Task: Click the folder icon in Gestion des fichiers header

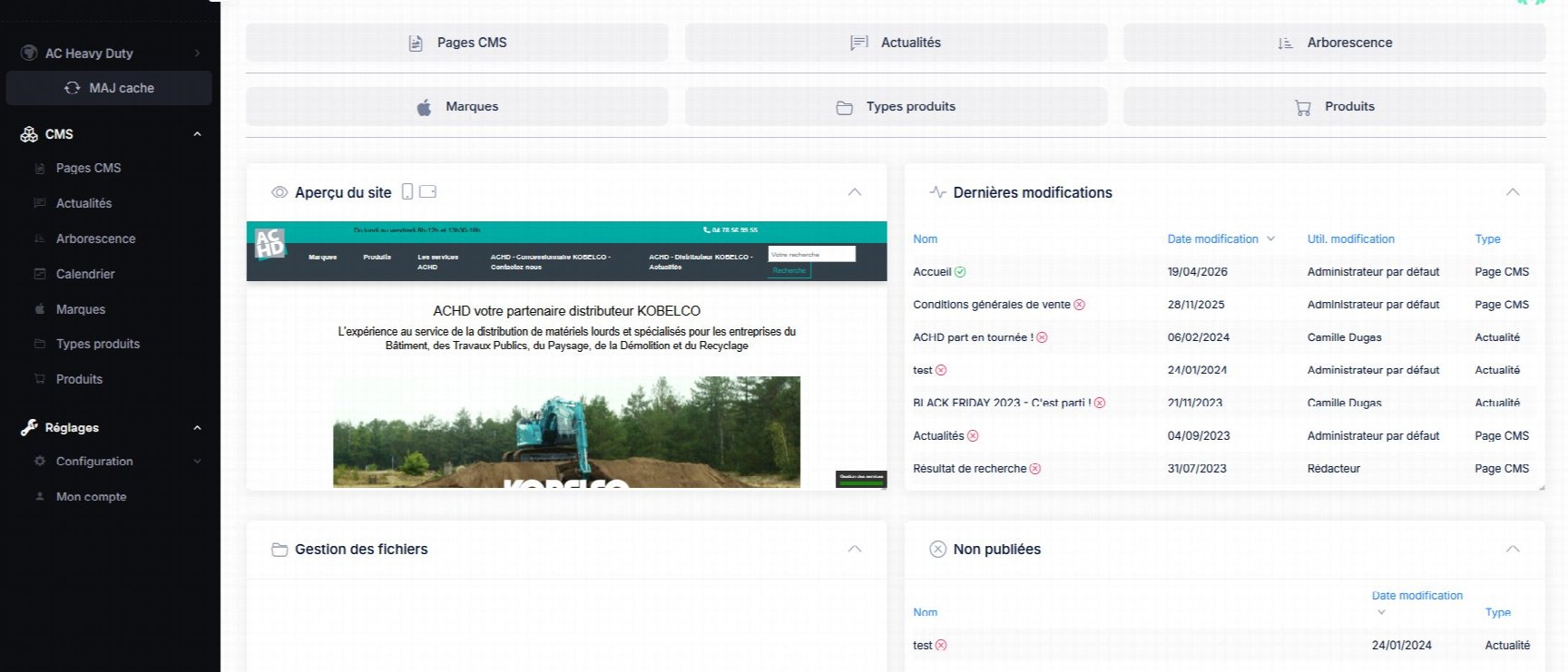Action: coord(279,550)
